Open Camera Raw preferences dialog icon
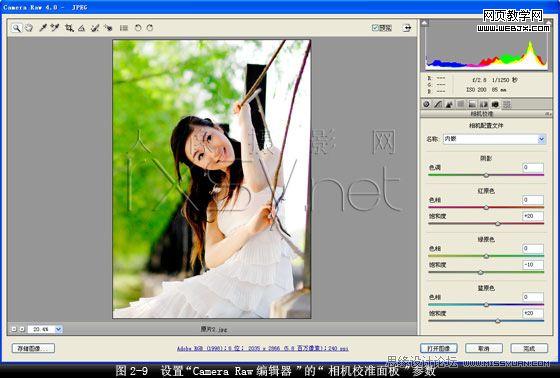 tap(124, 28)
